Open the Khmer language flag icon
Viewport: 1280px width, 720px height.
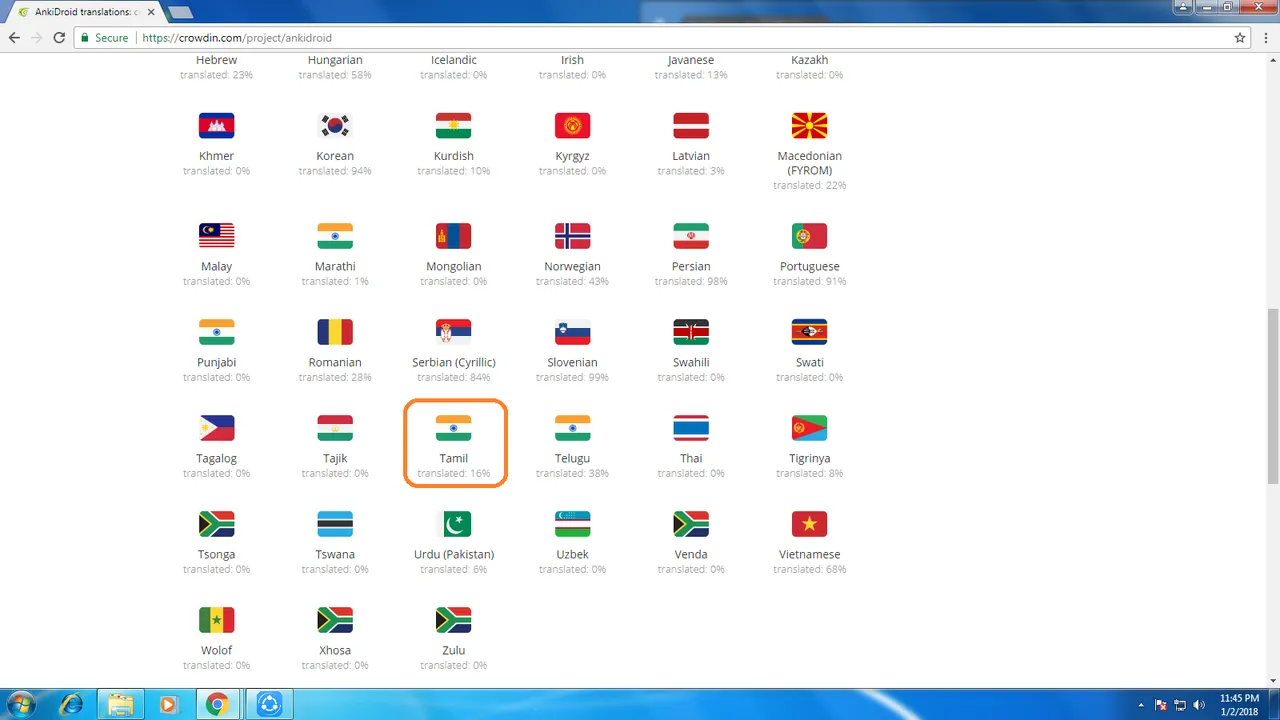coord(216,126)
